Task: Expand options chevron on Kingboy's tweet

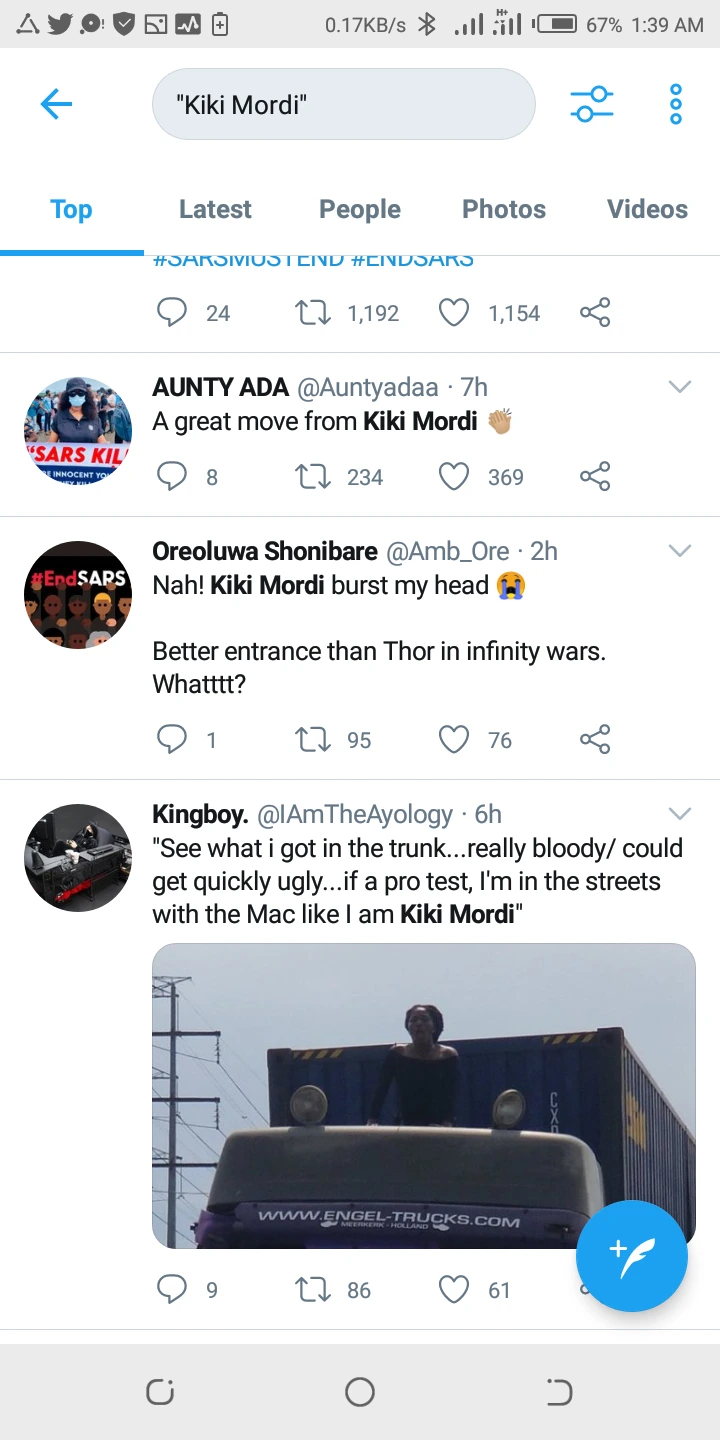Action: pyautogui.click(x=680, y=814)
